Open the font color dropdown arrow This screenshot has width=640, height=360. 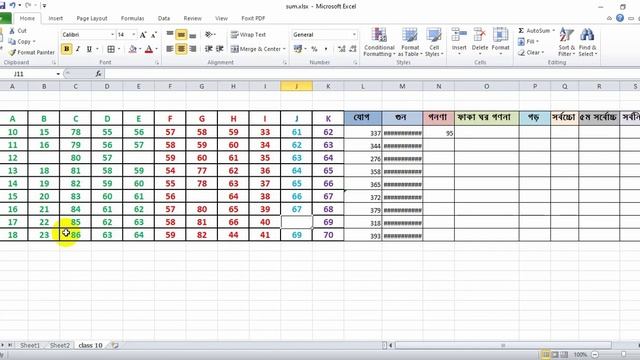pyautogui.click(x=156, y=49)
